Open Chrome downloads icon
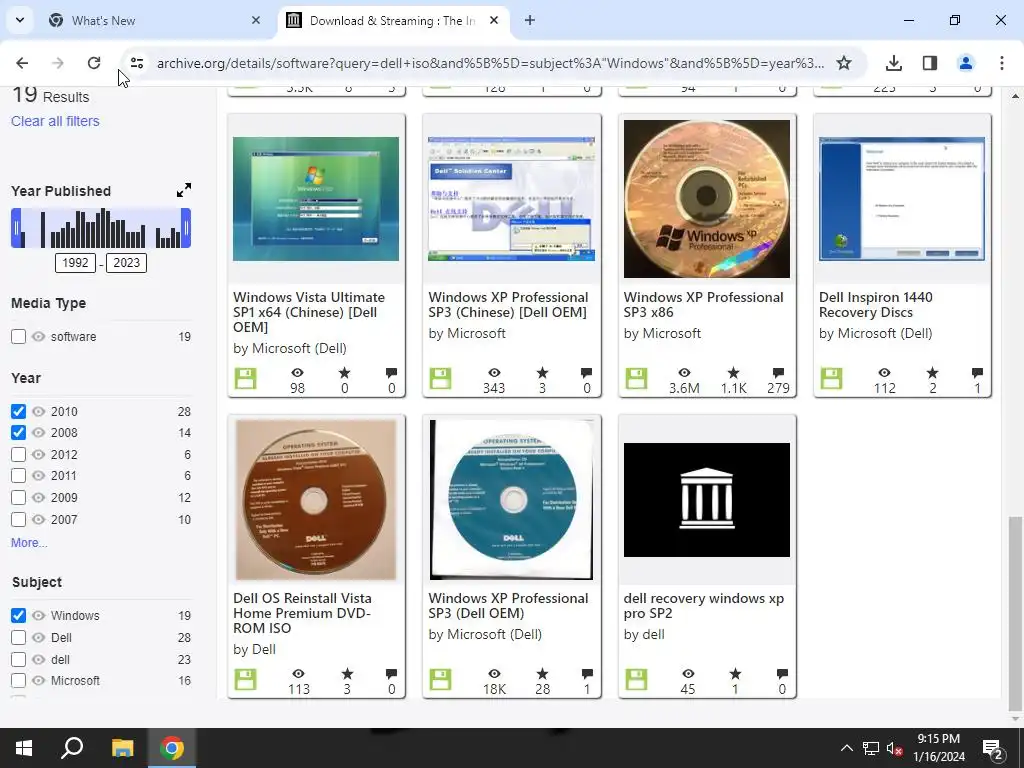Viewport: 1024px width, 768px height. (893, 63)
